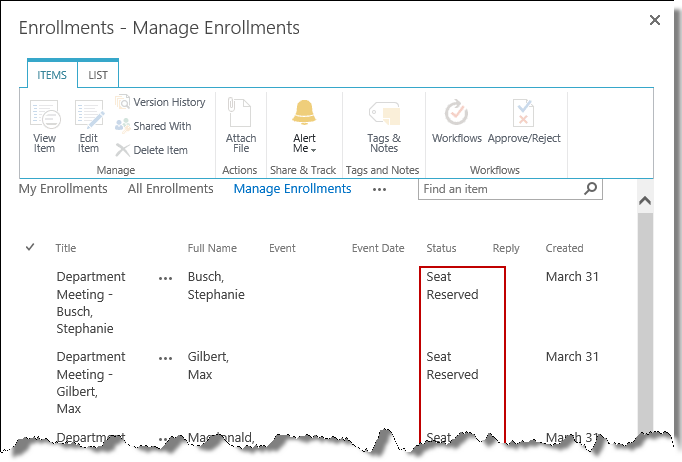
Task: Open Version History for the item
Action: coord(160,102)
